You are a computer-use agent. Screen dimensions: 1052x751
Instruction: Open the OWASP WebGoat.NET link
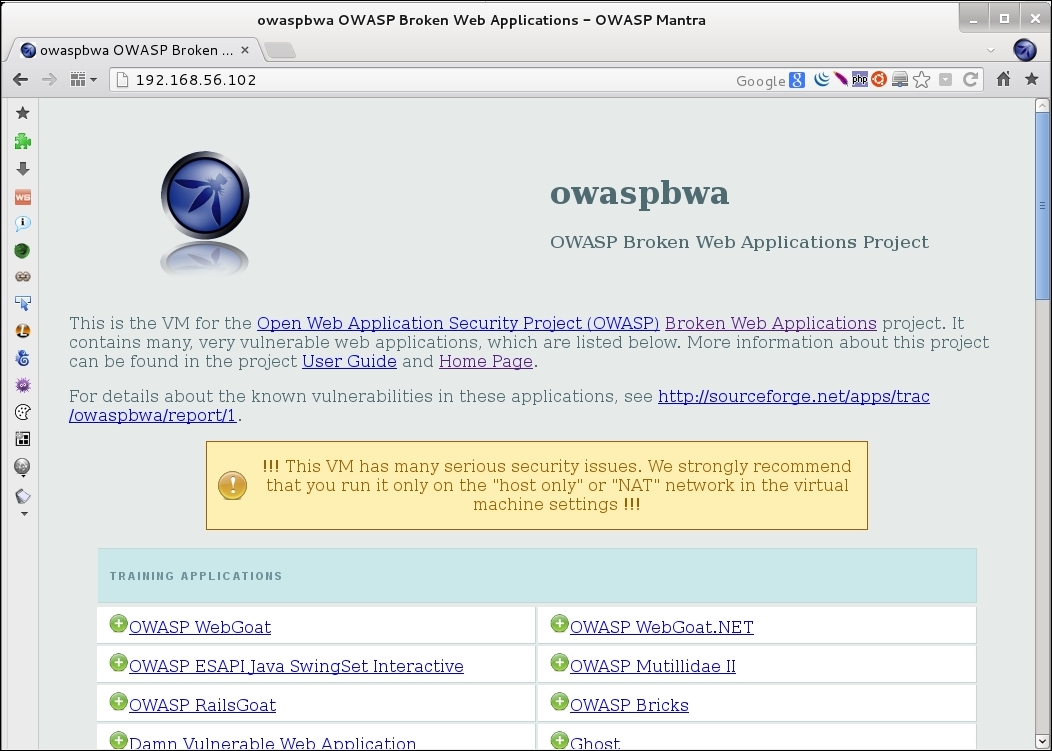click(x=662, y=627)
